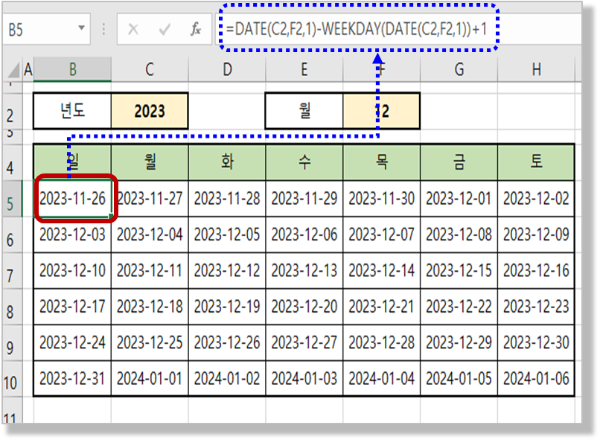Click the 화 weekday header cell
The image size is (600, 441).
coord(227,162)
